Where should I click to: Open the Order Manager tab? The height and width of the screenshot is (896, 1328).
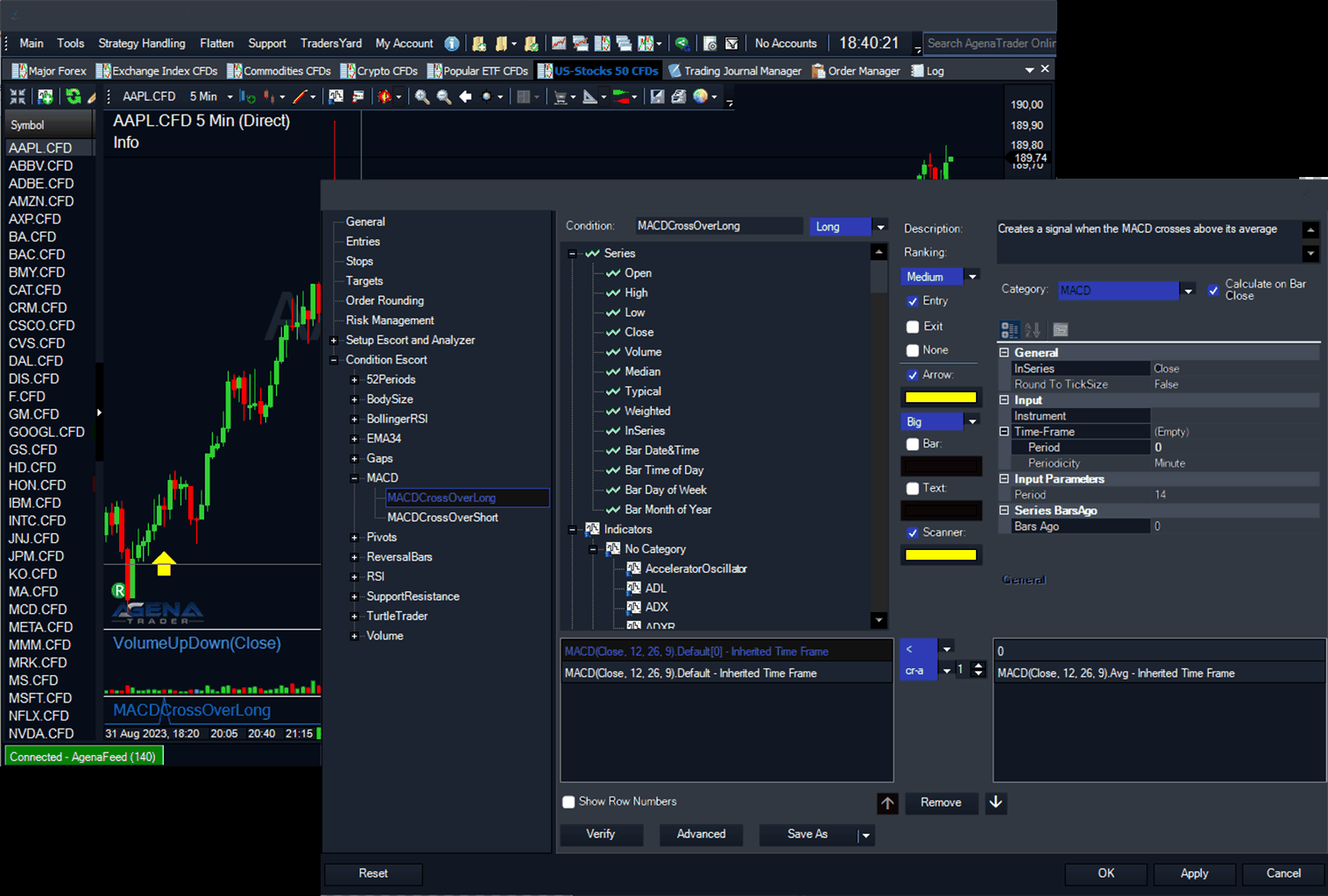(x=856, y=71)
